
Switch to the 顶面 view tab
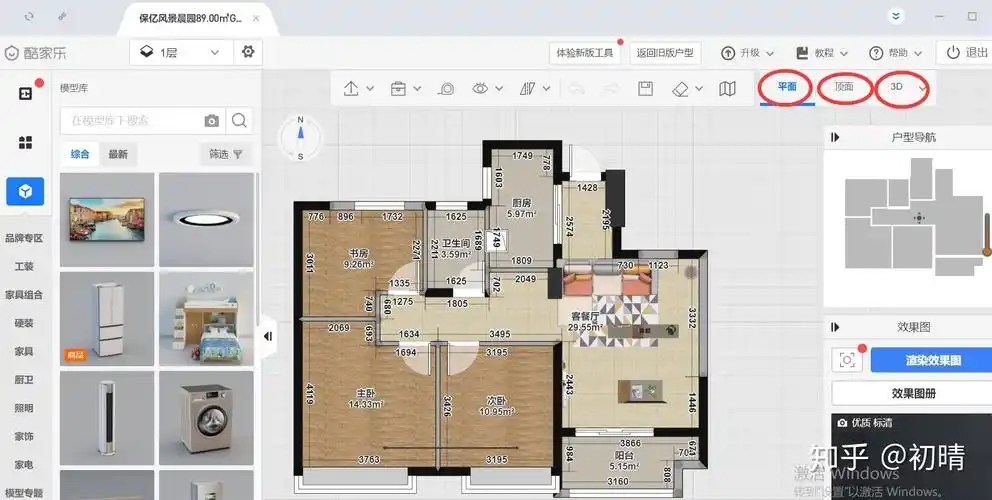click(844, 87)
